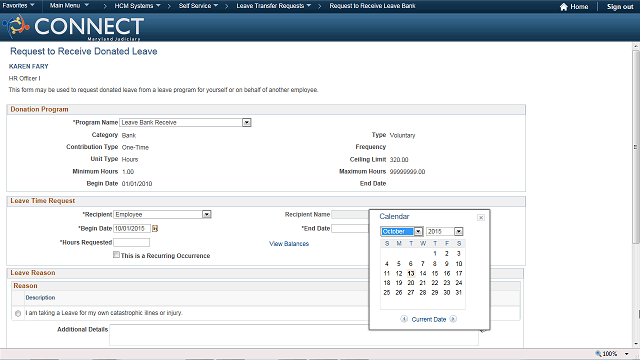Open HCM Systems breadcrumb menu
The height and width of the screenshot is (360, 640).
tap(137, 6)
